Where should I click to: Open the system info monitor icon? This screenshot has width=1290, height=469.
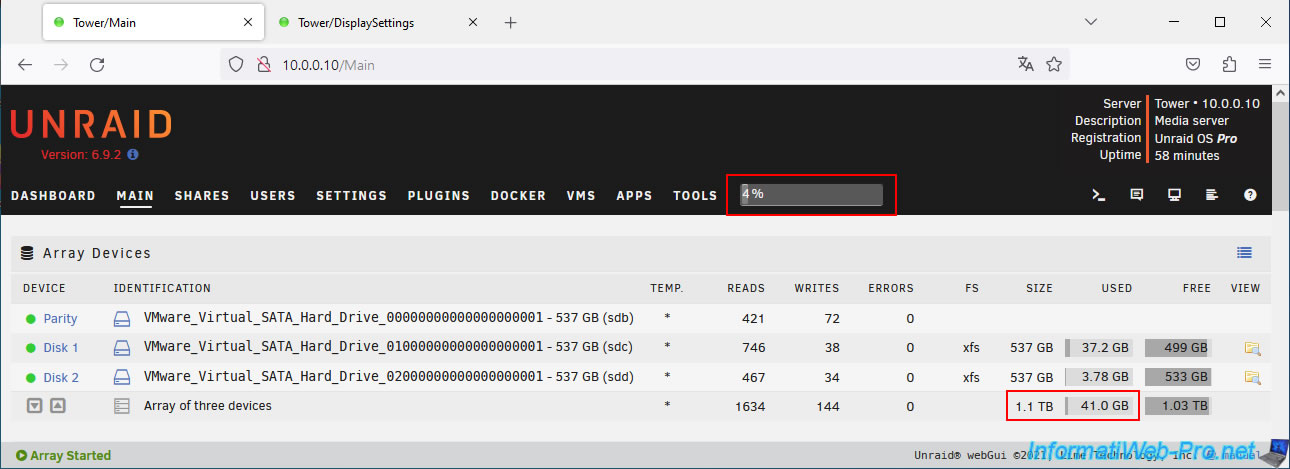[1174, 196]
